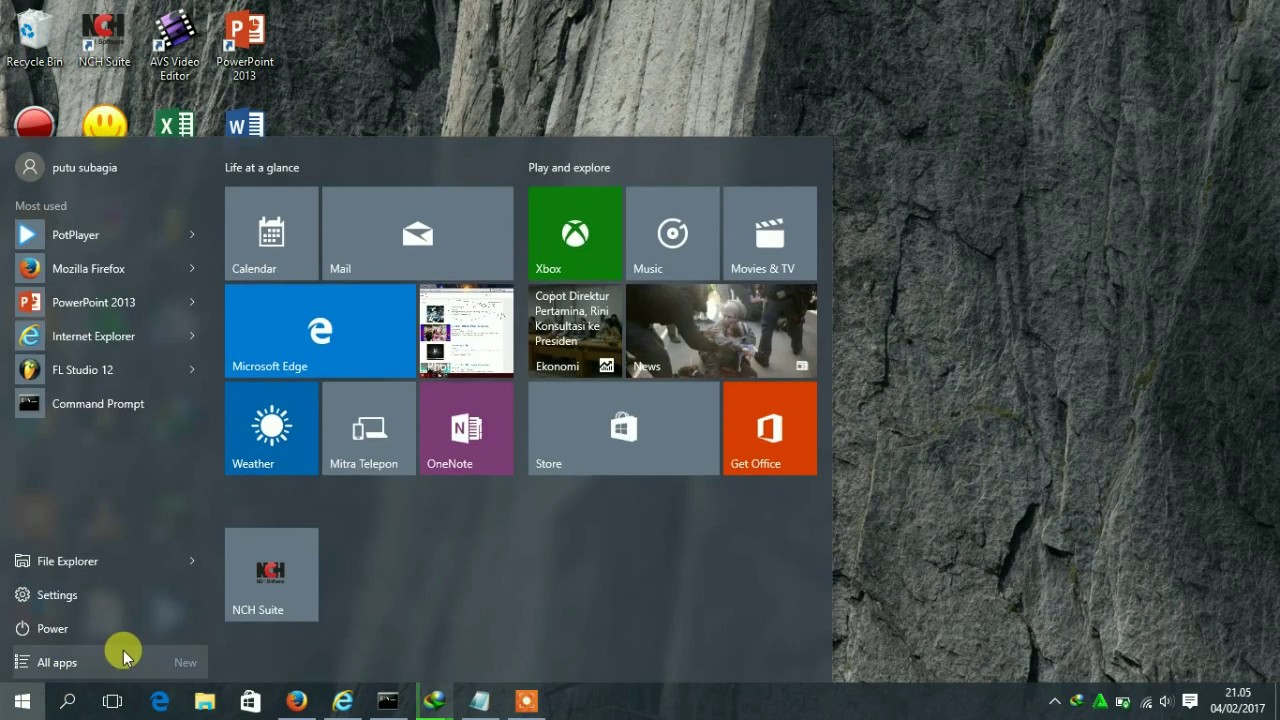Select the AVS Video Editor desktop shortcut
The width and height of the screenshot is (1280, 720).
pyautogui.click(x=175, y=45)
